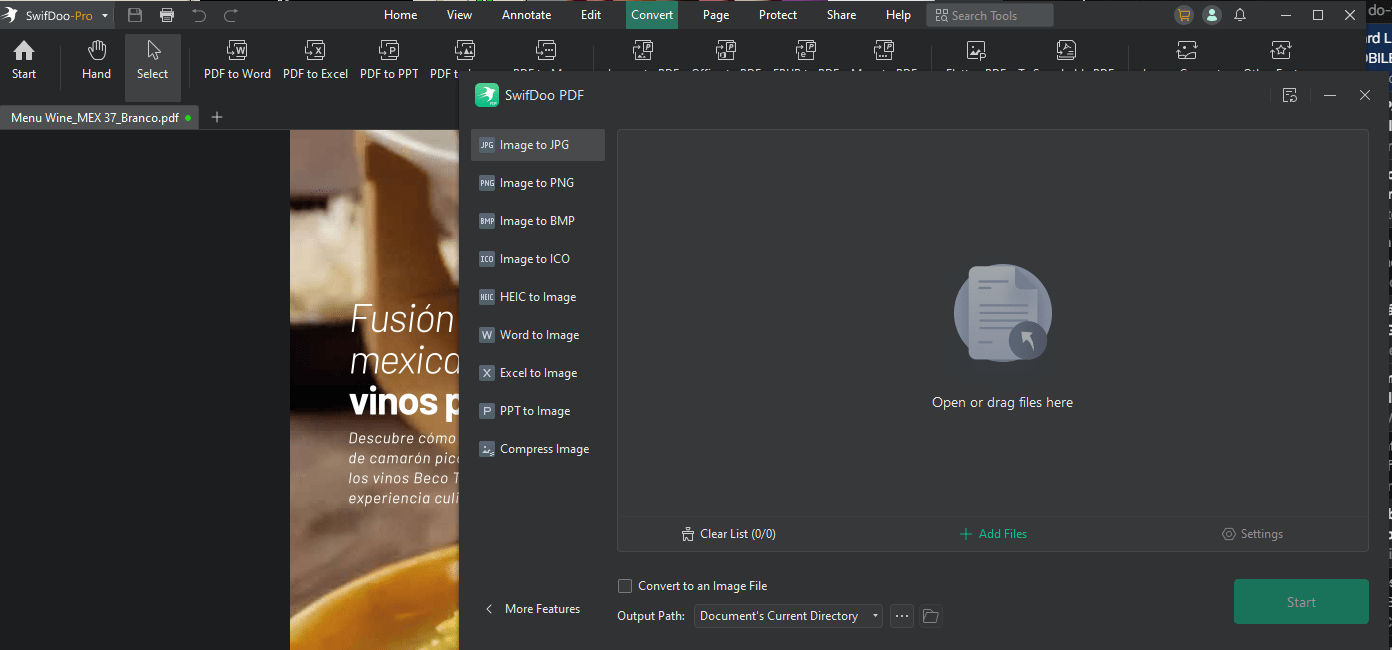Click the browse ellipsis button
Viewport: 1392px width, 650px height.
tap(902, 616)
